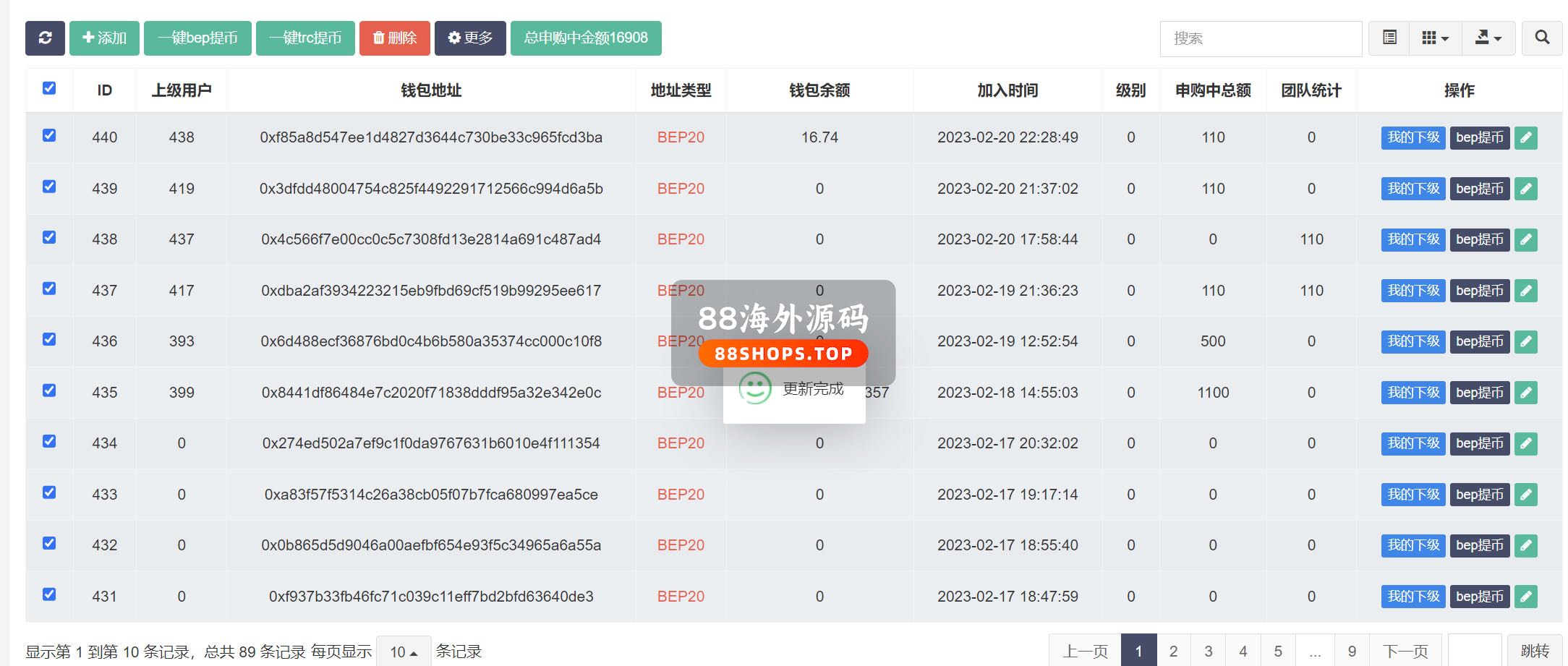
Task: Click bep提币 button for ID 435
Action: click(x=1479, y=393)
